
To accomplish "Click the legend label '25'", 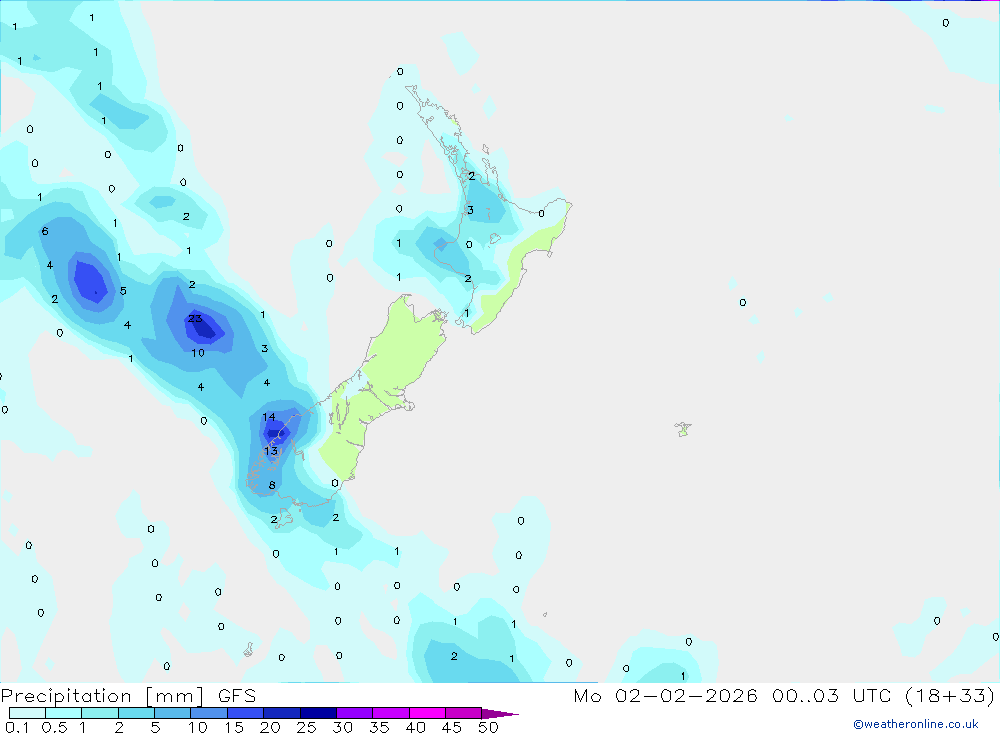I will click(306, 727).
